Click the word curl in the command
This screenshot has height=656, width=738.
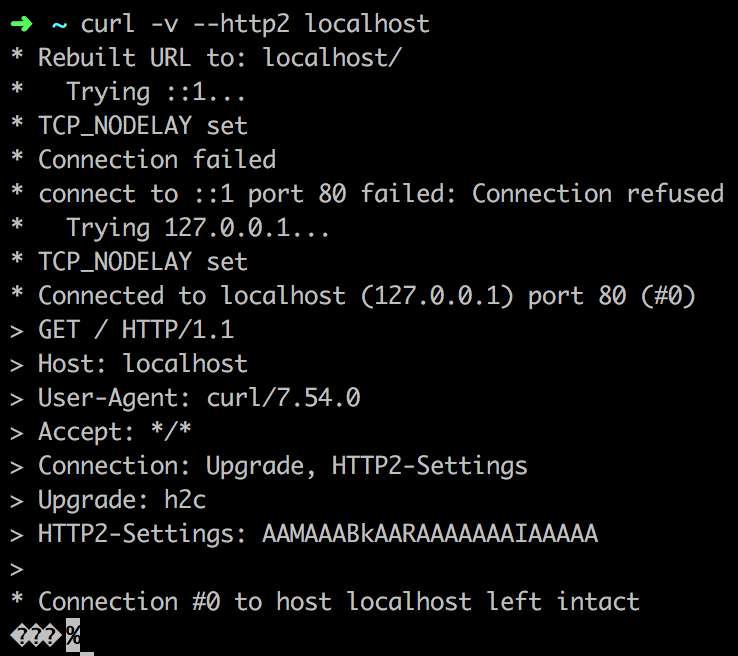click(108, 23)
